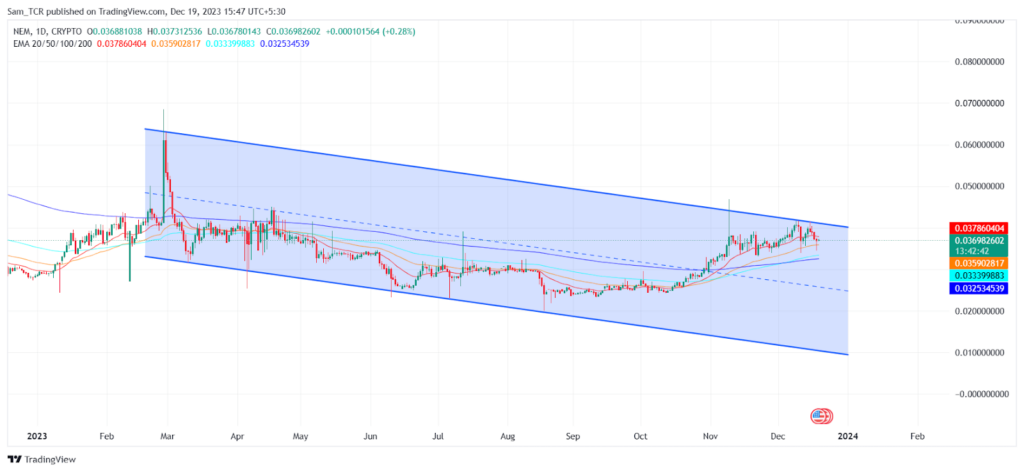Viewport: 1024px width, 472px height.
Task: Select the channel's upper blue trendline
Action: 496,178
